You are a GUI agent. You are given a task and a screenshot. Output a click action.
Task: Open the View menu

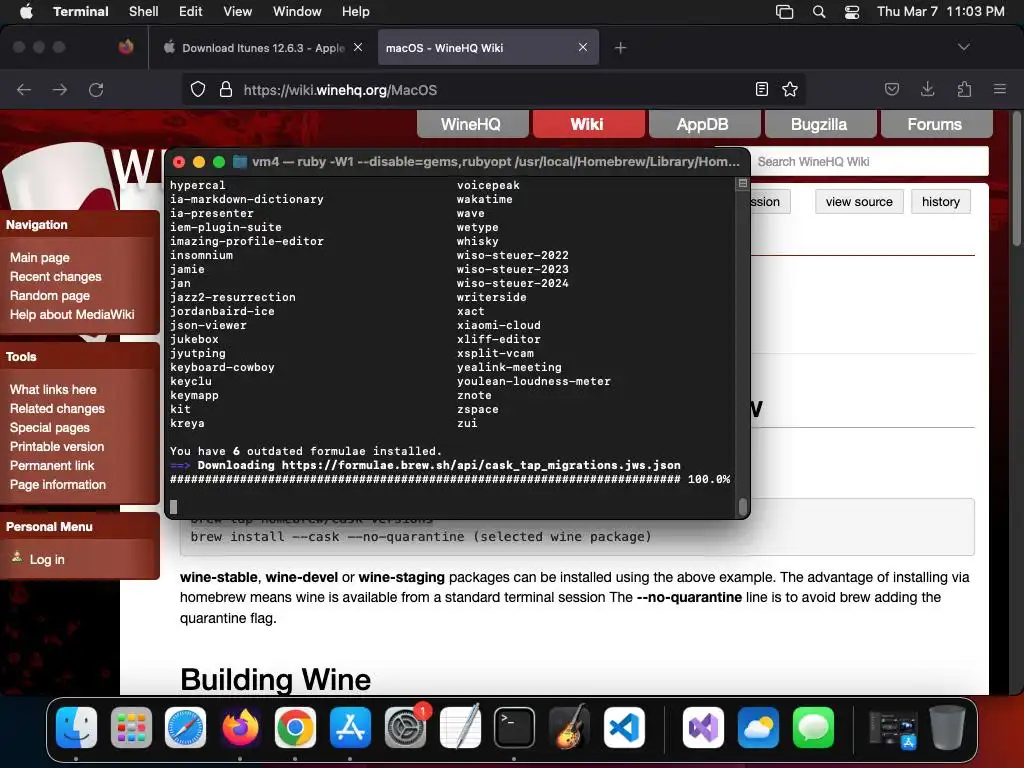coord(237,11)
